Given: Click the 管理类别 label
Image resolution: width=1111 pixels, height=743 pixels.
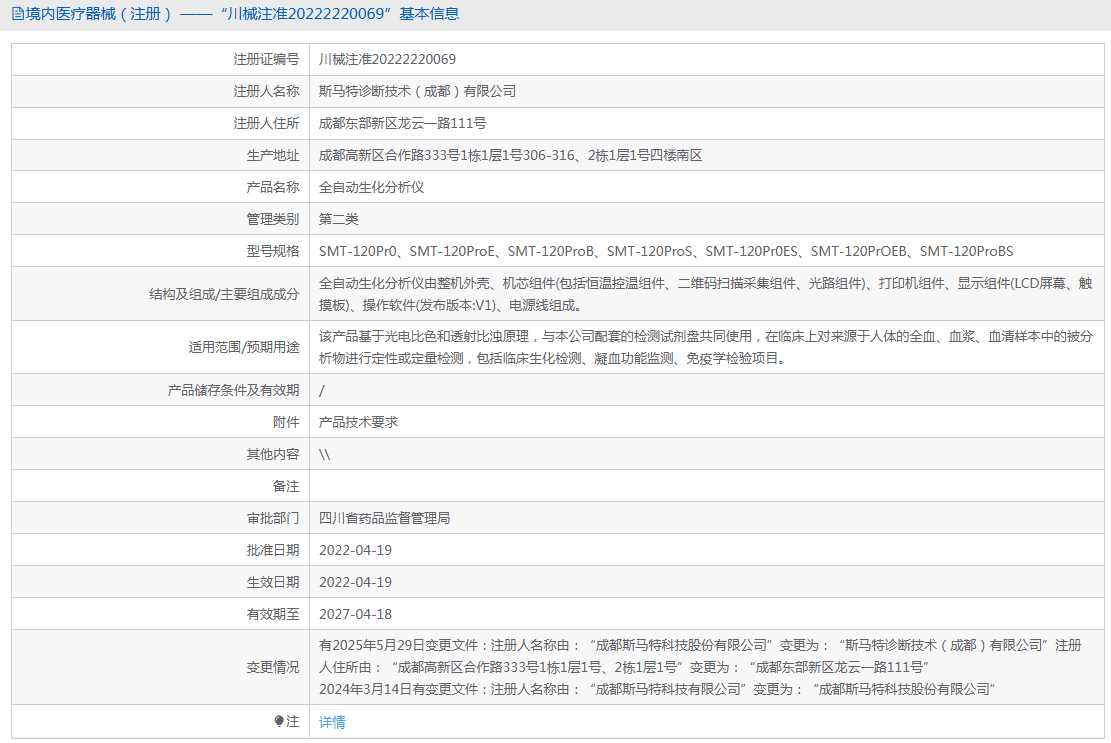Looking at the screenshot, I should point(273,219).
